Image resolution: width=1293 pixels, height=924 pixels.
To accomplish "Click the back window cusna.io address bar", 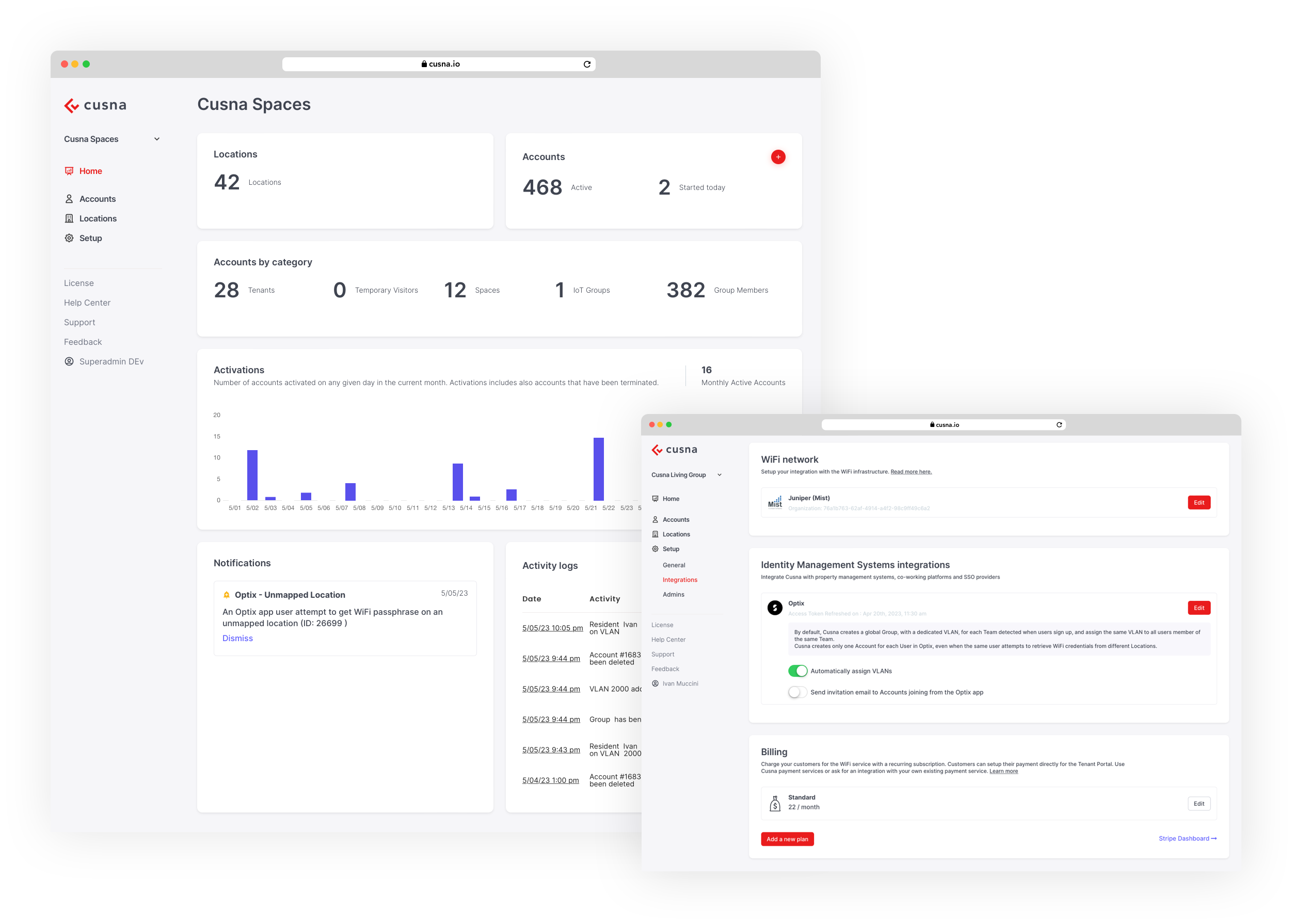I will pyautogui.click(x=439, y=65).
